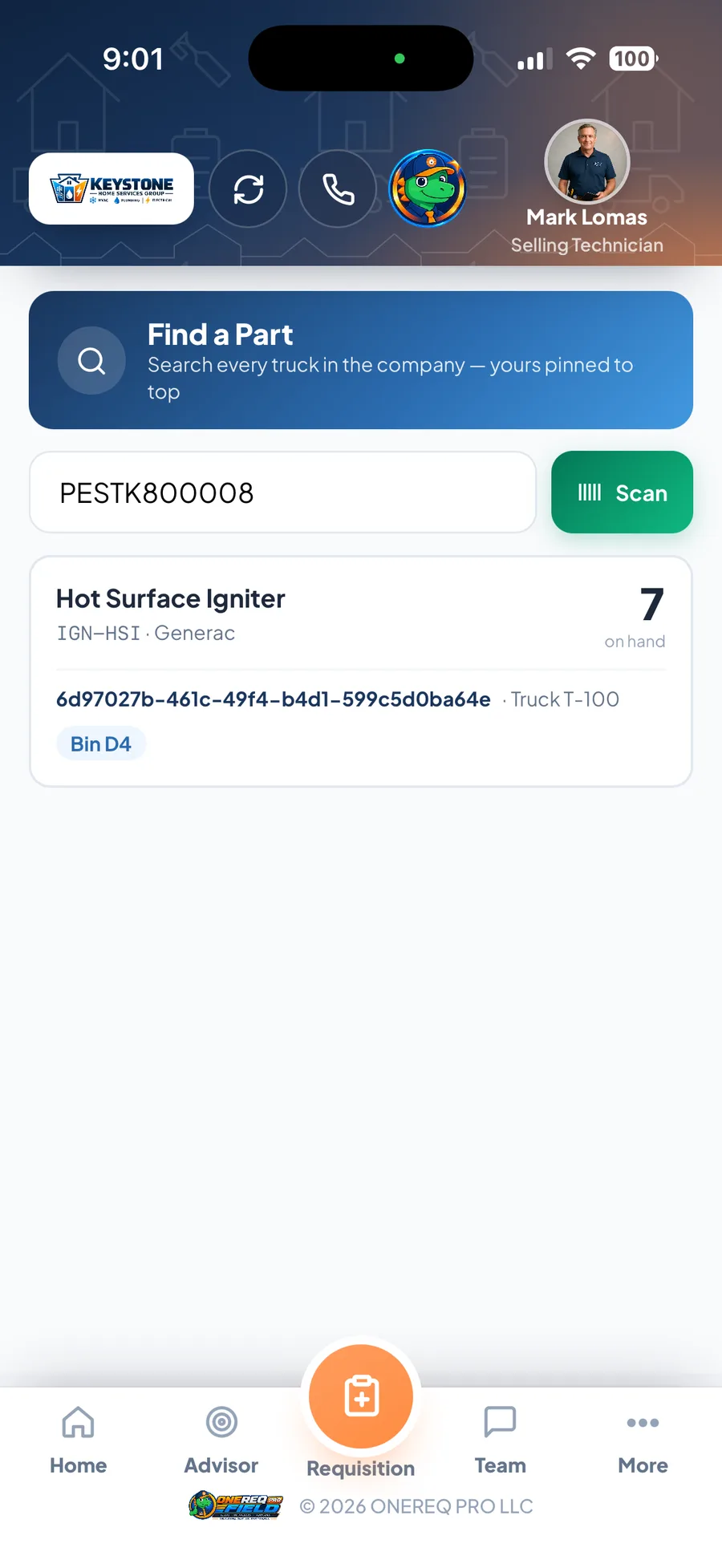
Task: Tap the refresh sync icon
Action: (x=248, y=189)
